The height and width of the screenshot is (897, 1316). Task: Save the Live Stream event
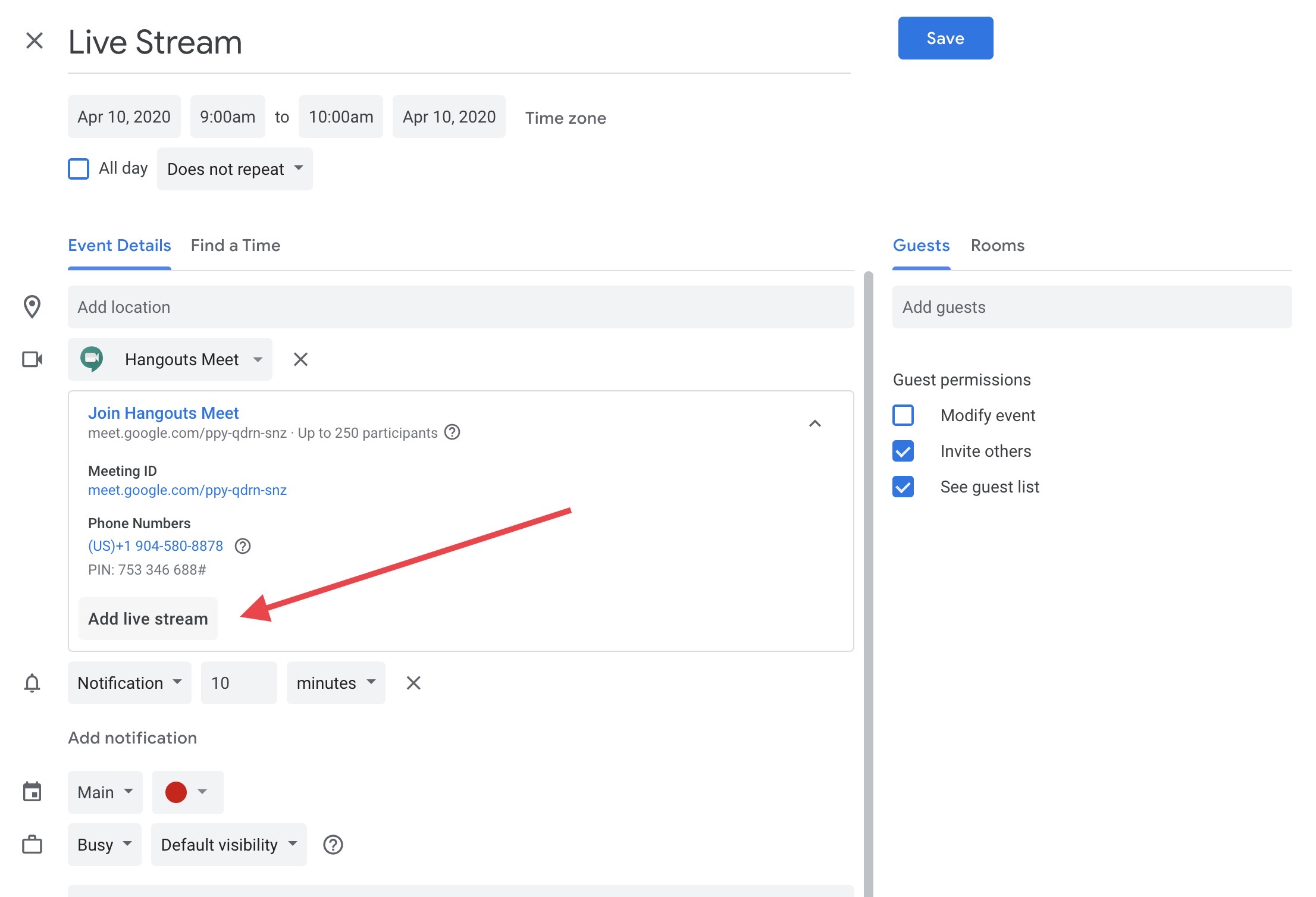pos(945,38)
